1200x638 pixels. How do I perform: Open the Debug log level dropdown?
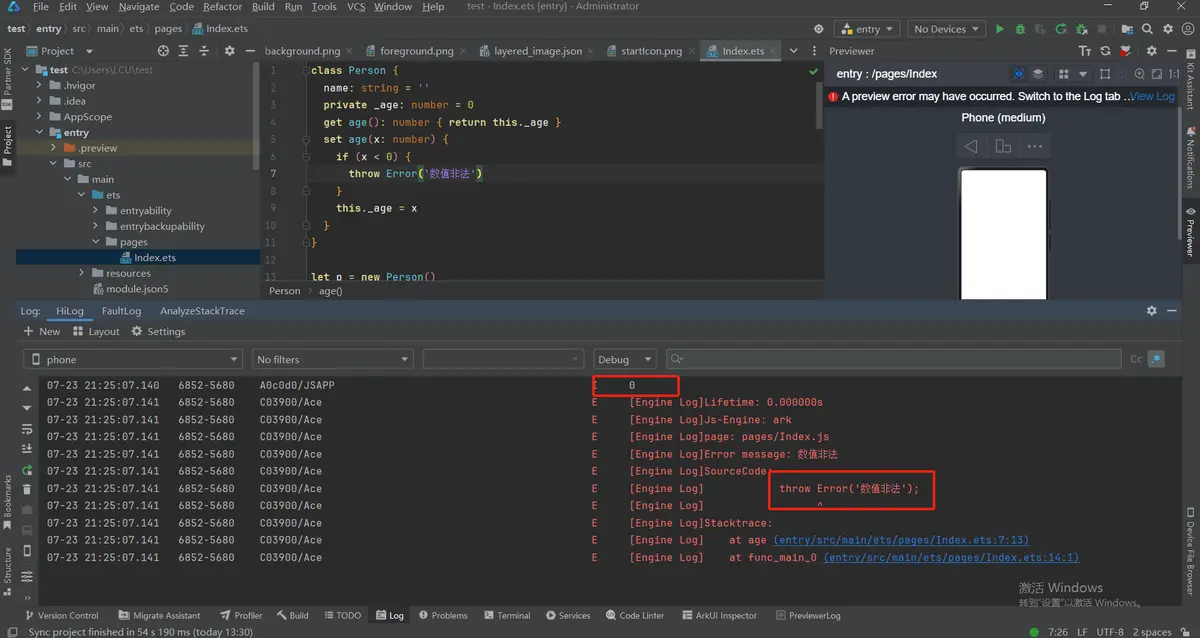pyautogui.click(x=624, y=359)
